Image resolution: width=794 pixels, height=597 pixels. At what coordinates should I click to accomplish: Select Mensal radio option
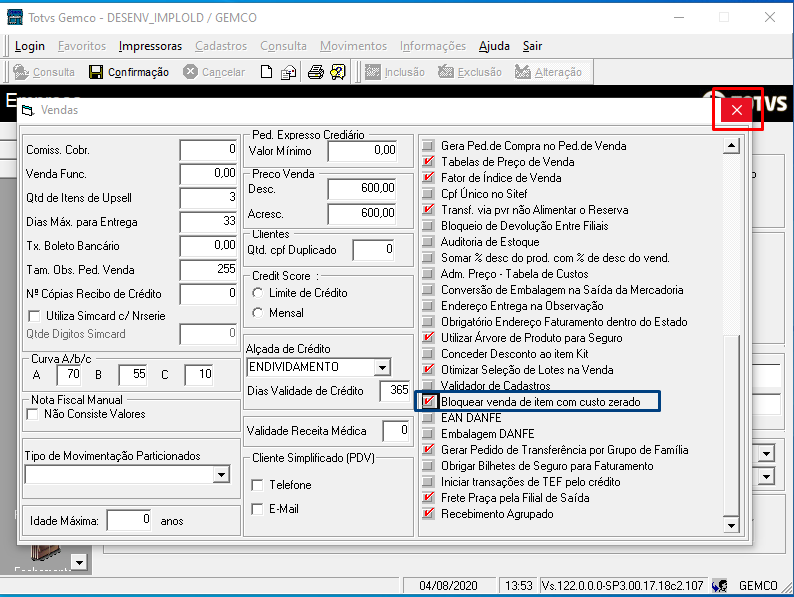tap(258, 313)
